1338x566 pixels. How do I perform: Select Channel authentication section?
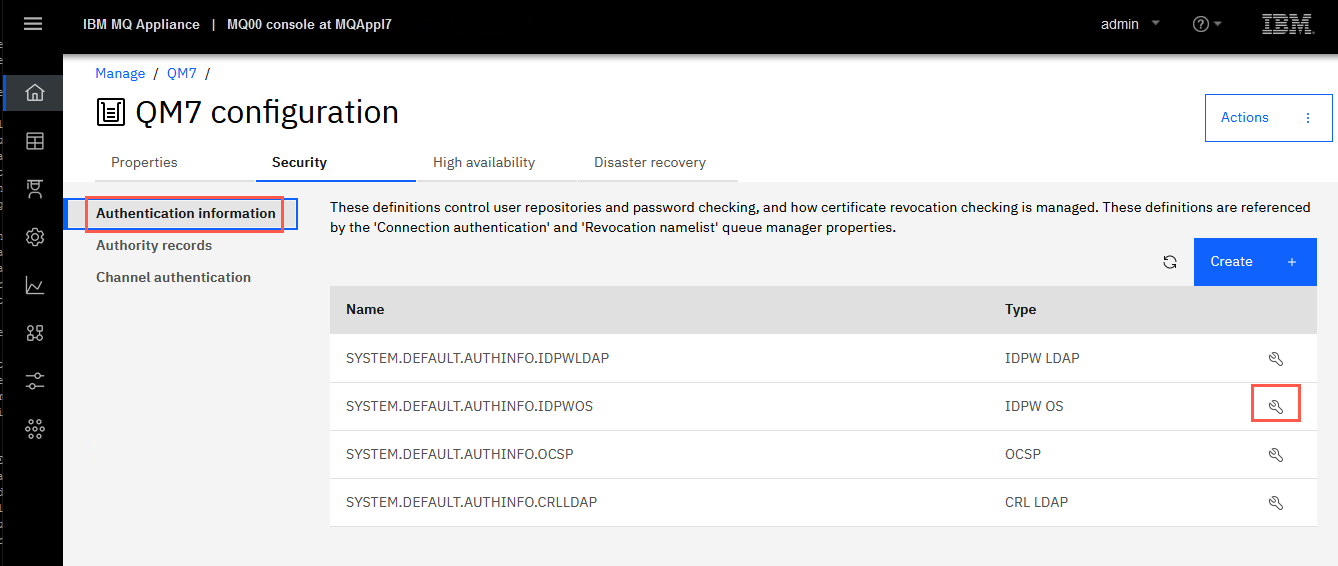click(x=173, y=277)
